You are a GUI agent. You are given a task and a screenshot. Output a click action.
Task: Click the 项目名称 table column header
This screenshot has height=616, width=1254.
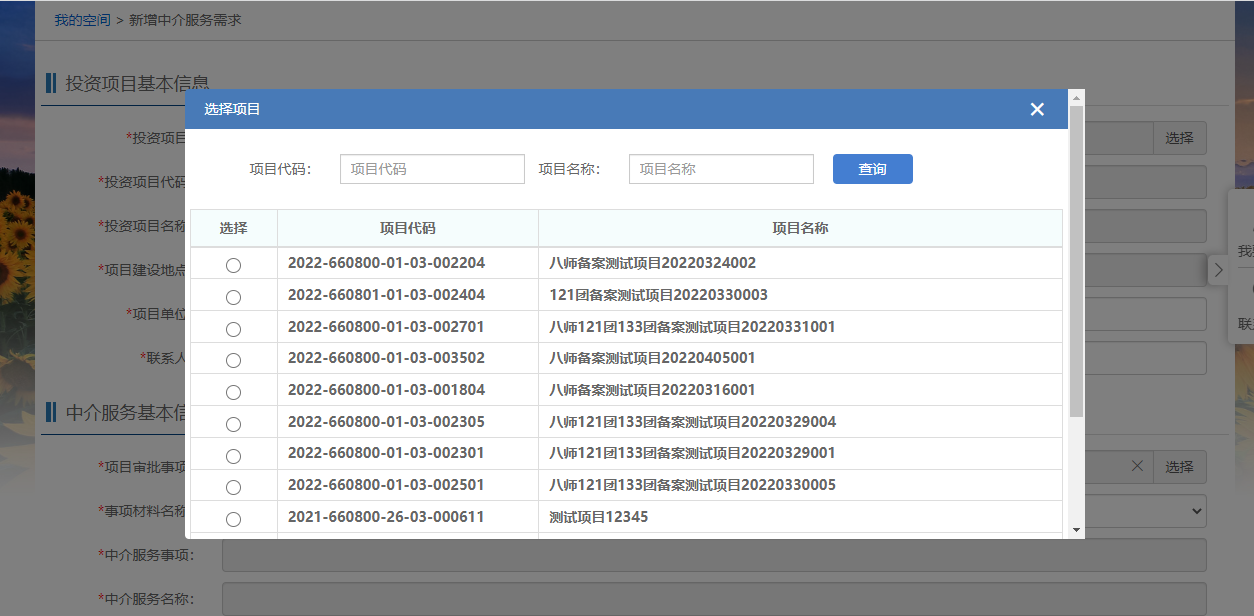(x=800, y=228)
